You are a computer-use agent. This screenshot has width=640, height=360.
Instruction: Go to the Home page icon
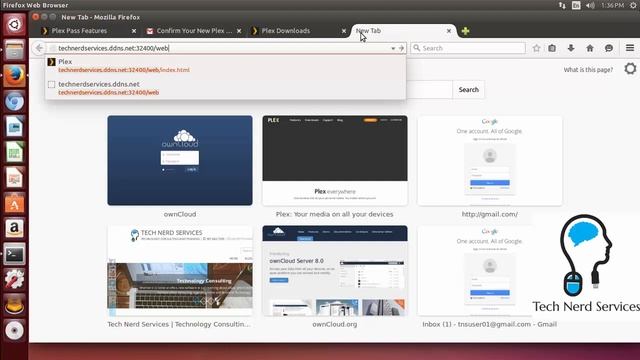click(x=590, y=48)
